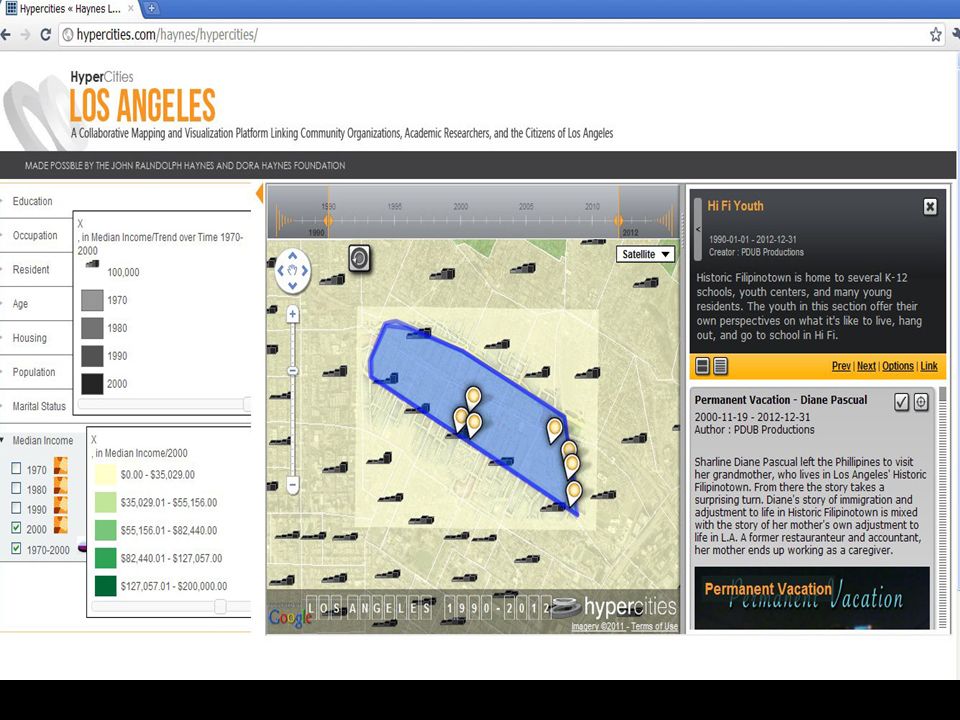The image size is (960, 720).
Task: Click the 1990 timeline start marker
Action: point(329,220)
